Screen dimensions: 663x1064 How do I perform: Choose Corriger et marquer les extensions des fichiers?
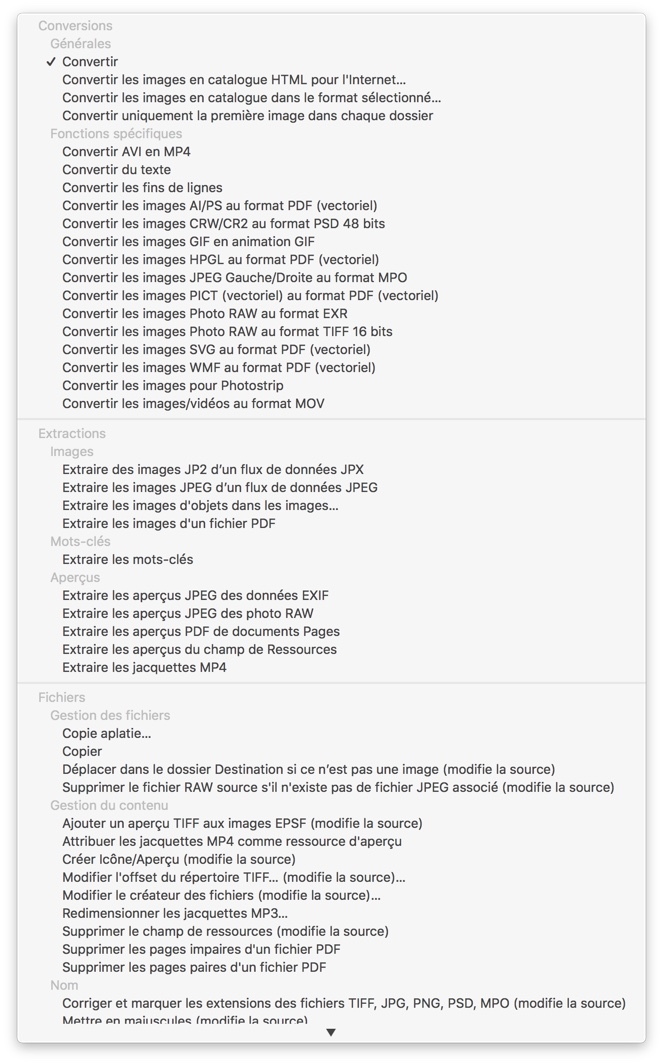[331, 1003]
